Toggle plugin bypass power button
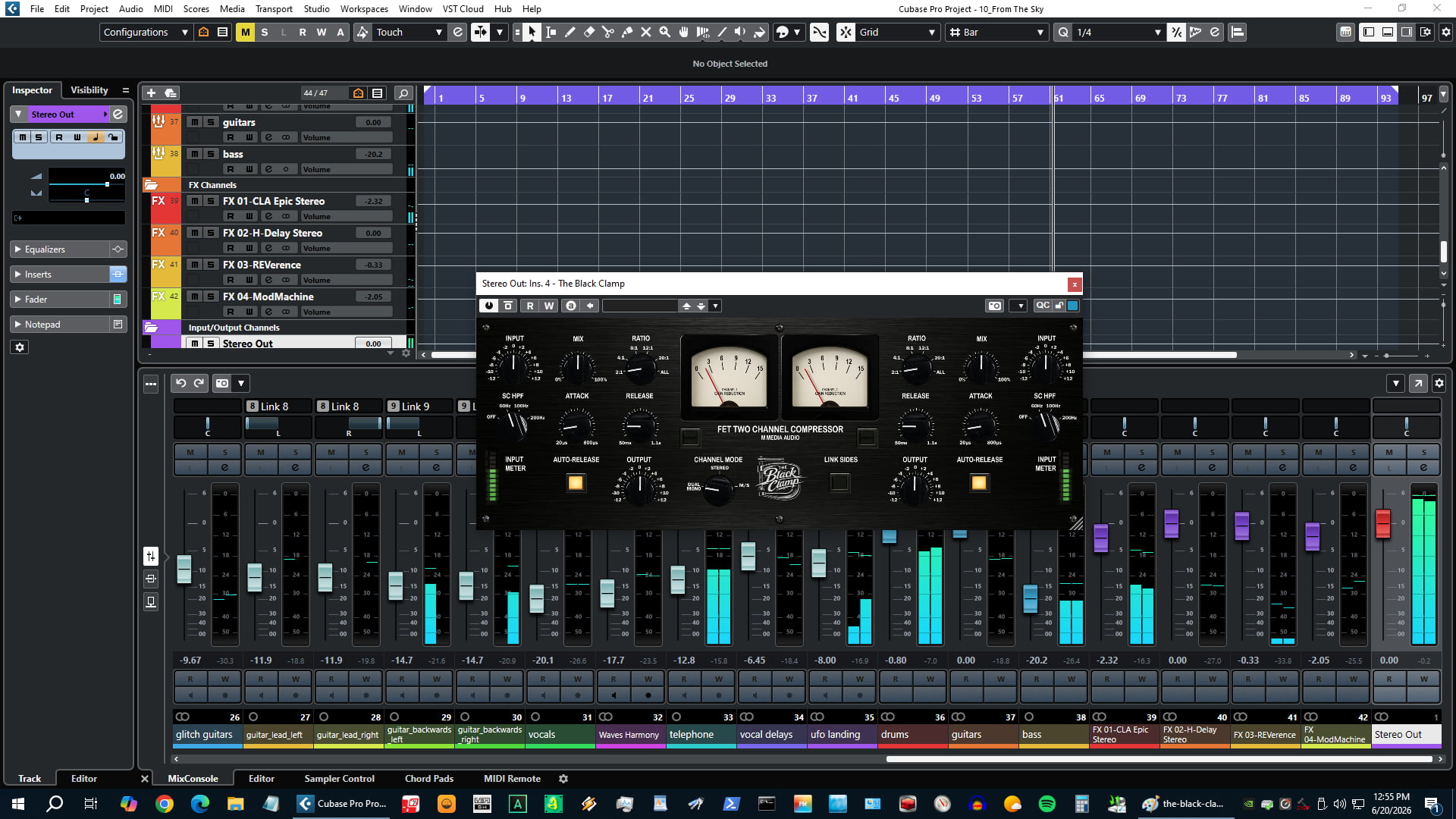This screenshot has height=819, width=1456. coord(488,306)
